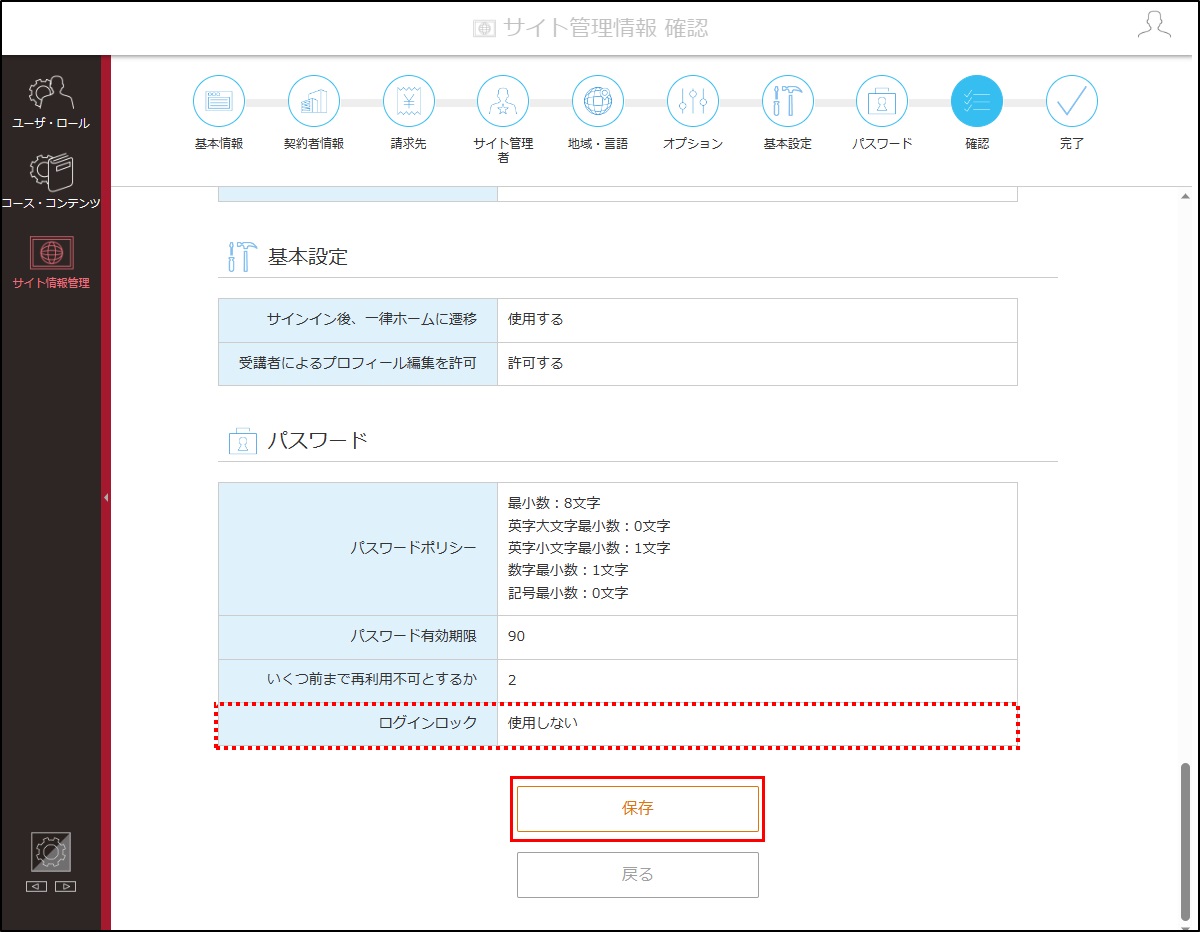
Task: Select the 基本設定 tools step icon
Action: (788, 101)
